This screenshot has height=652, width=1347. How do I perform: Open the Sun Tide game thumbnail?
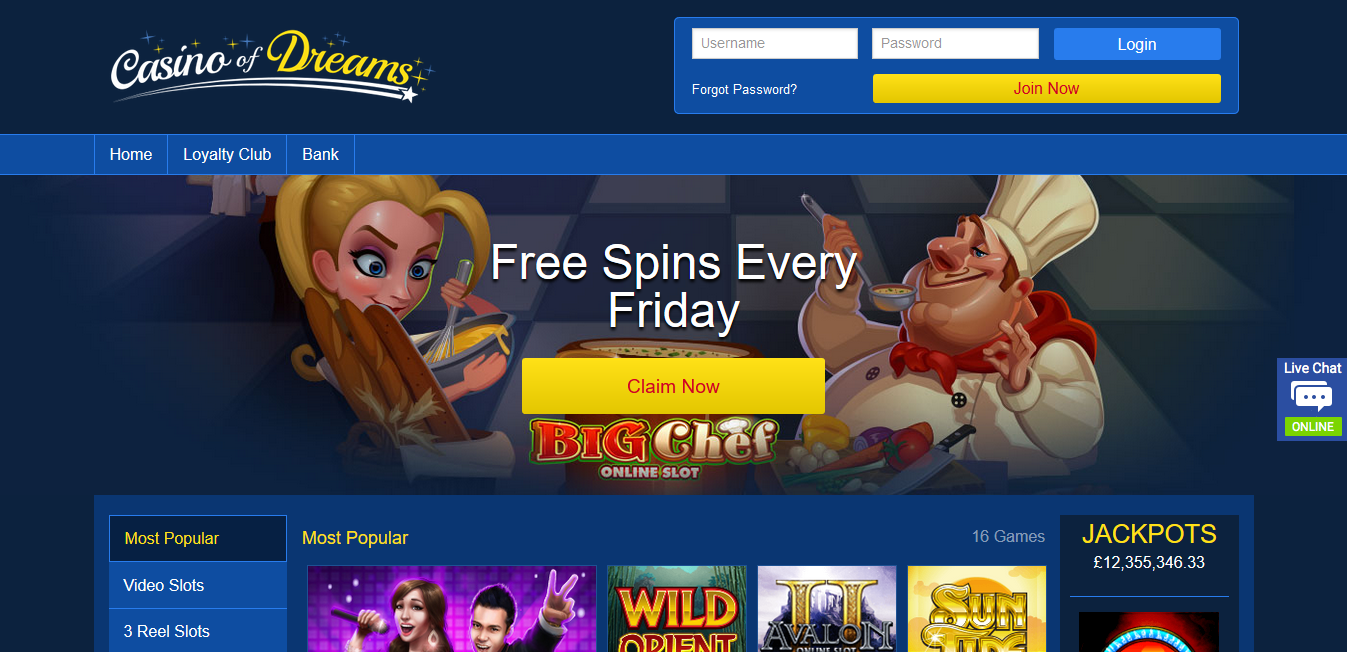click(x=976, y=609)
